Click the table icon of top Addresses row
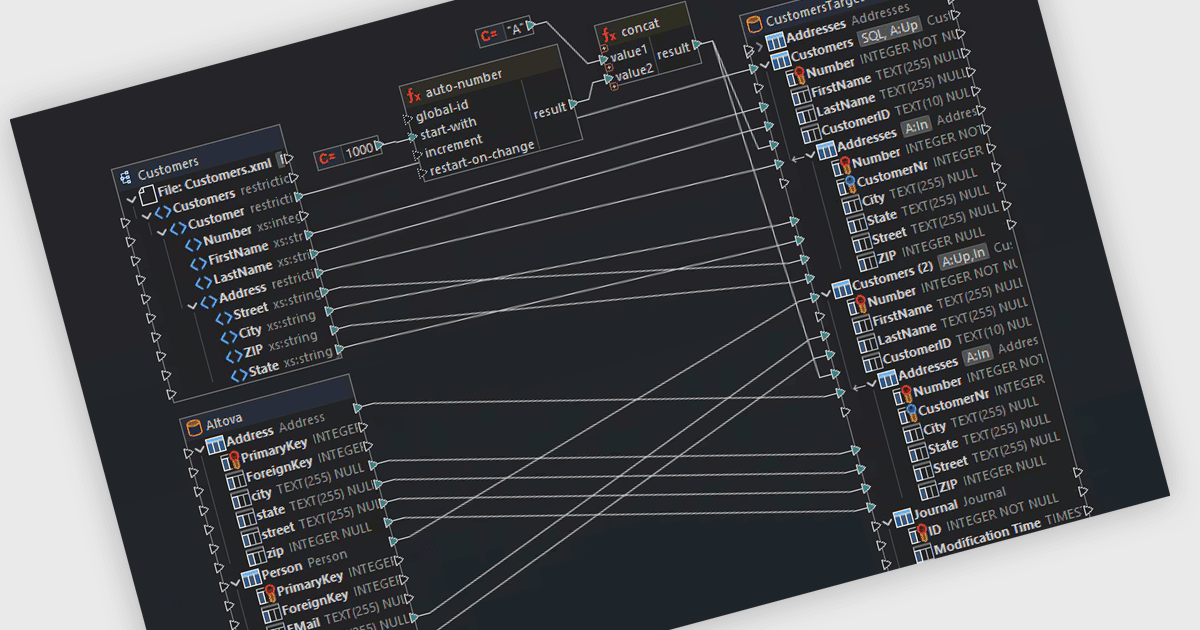Image resolution: width=1200 pixels, height=630 pixels. tap(776, 42)
